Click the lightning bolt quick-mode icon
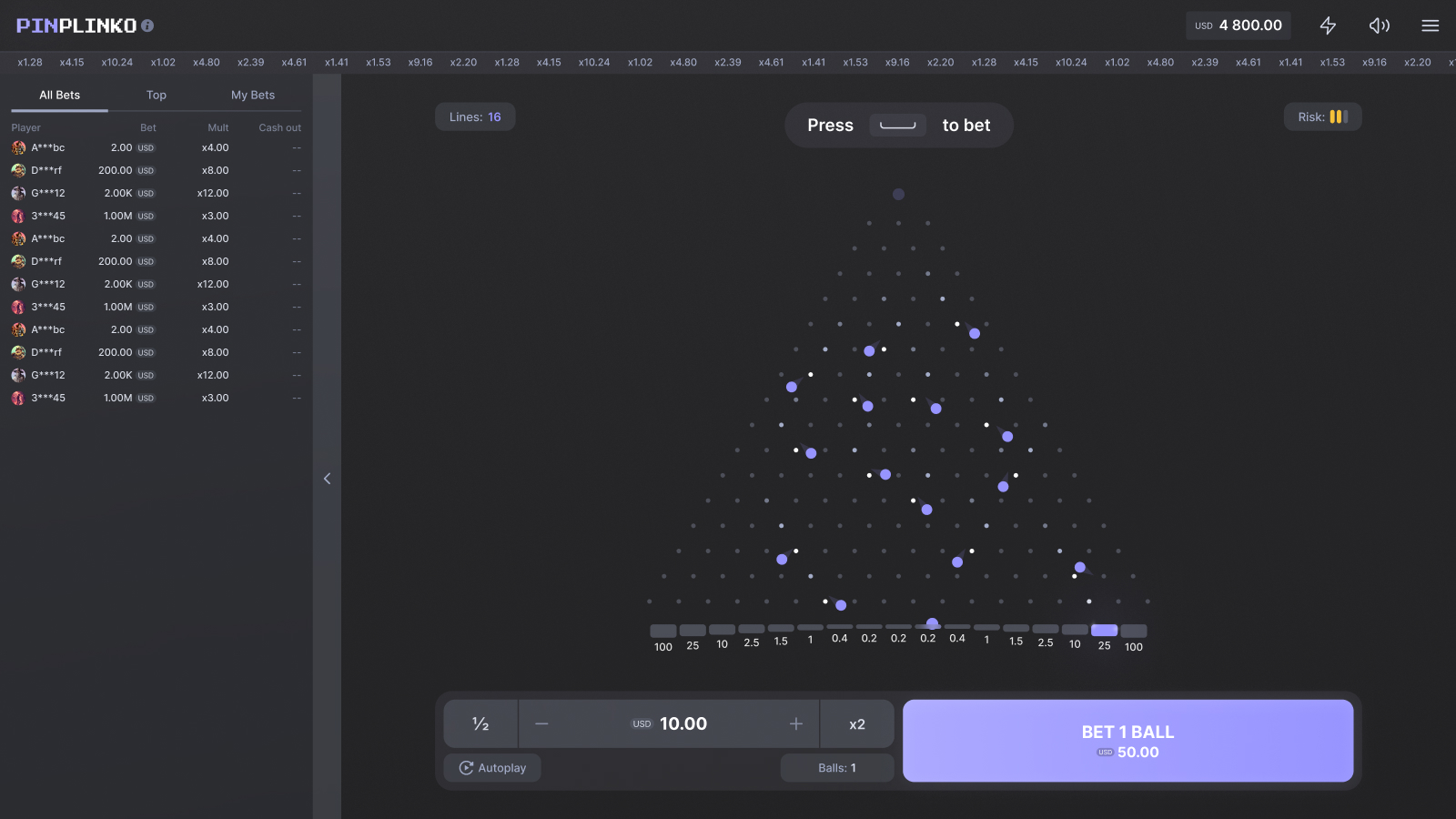This screenshot has height=819, width=1456. (x=1328, y=25)
